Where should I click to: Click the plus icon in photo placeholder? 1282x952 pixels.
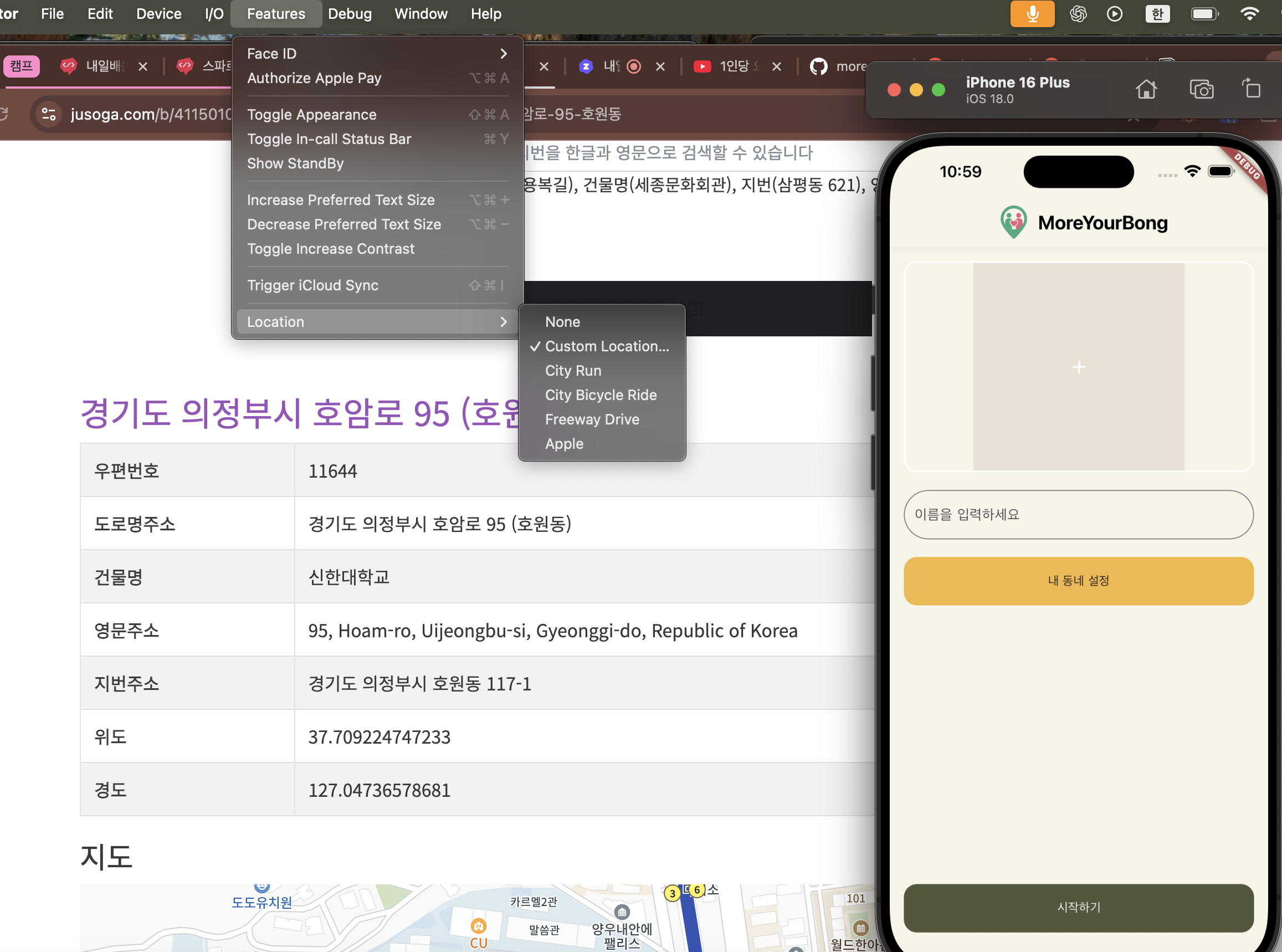click(1079, 367)
